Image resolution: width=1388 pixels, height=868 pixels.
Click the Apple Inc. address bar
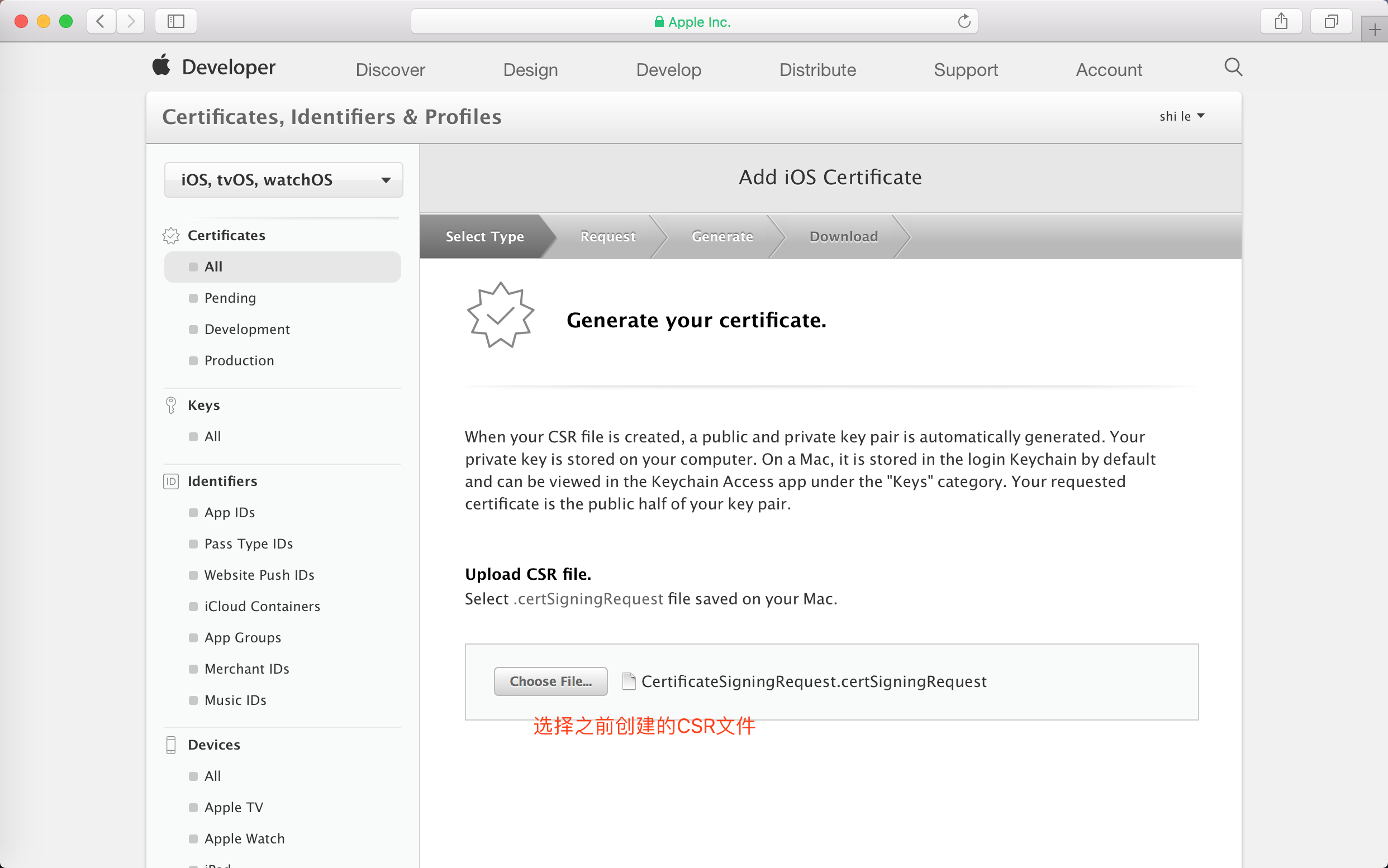[693, 21]
